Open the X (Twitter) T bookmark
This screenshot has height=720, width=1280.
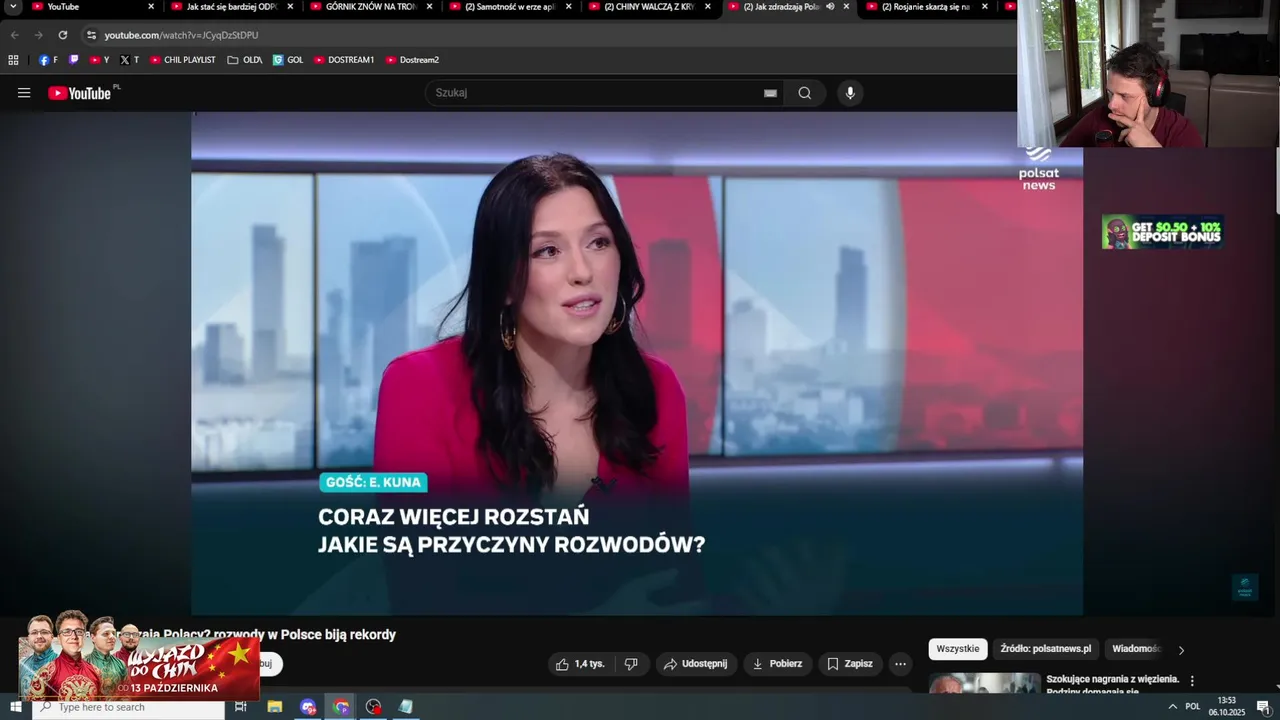click(x=129, y=60)
